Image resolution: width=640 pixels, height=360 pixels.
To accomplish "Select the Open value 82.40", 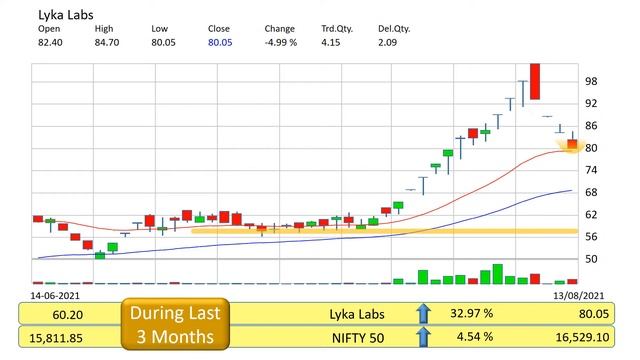I will click(x=50, y=42).
